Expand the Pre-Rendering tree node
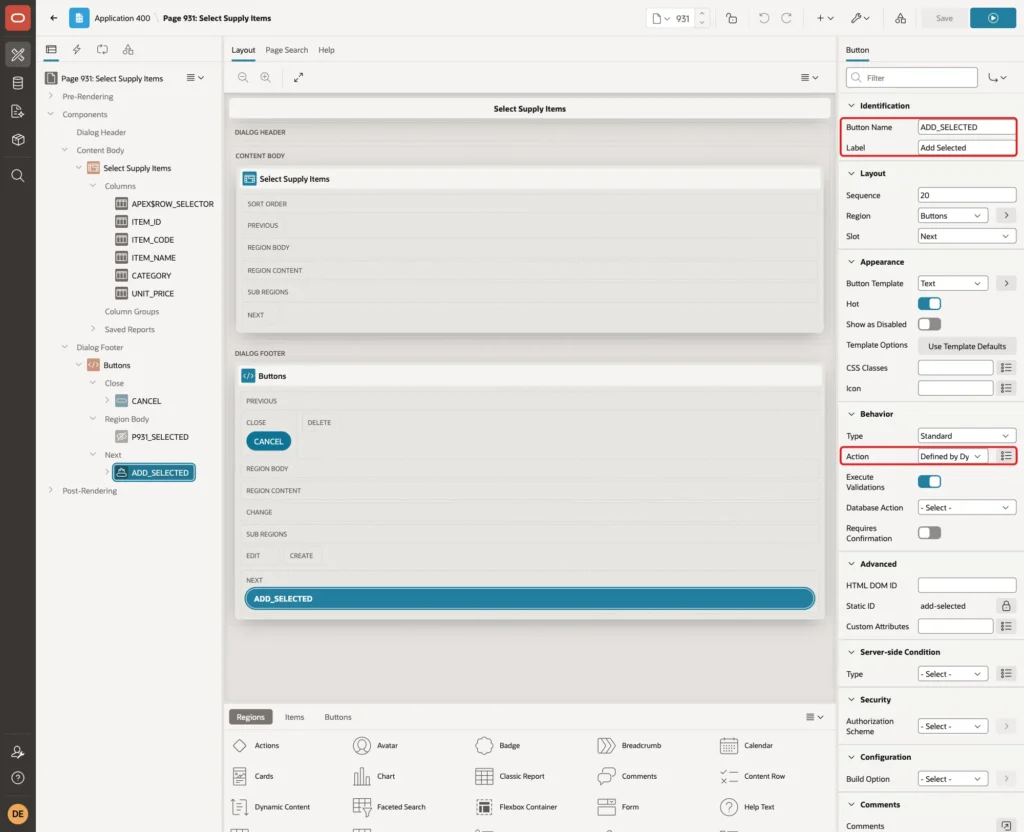The image size is (1024, 832). (50, 96)
